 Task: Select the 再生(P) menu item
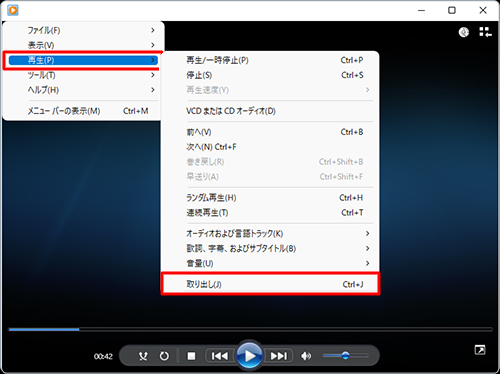click(83, 60)
